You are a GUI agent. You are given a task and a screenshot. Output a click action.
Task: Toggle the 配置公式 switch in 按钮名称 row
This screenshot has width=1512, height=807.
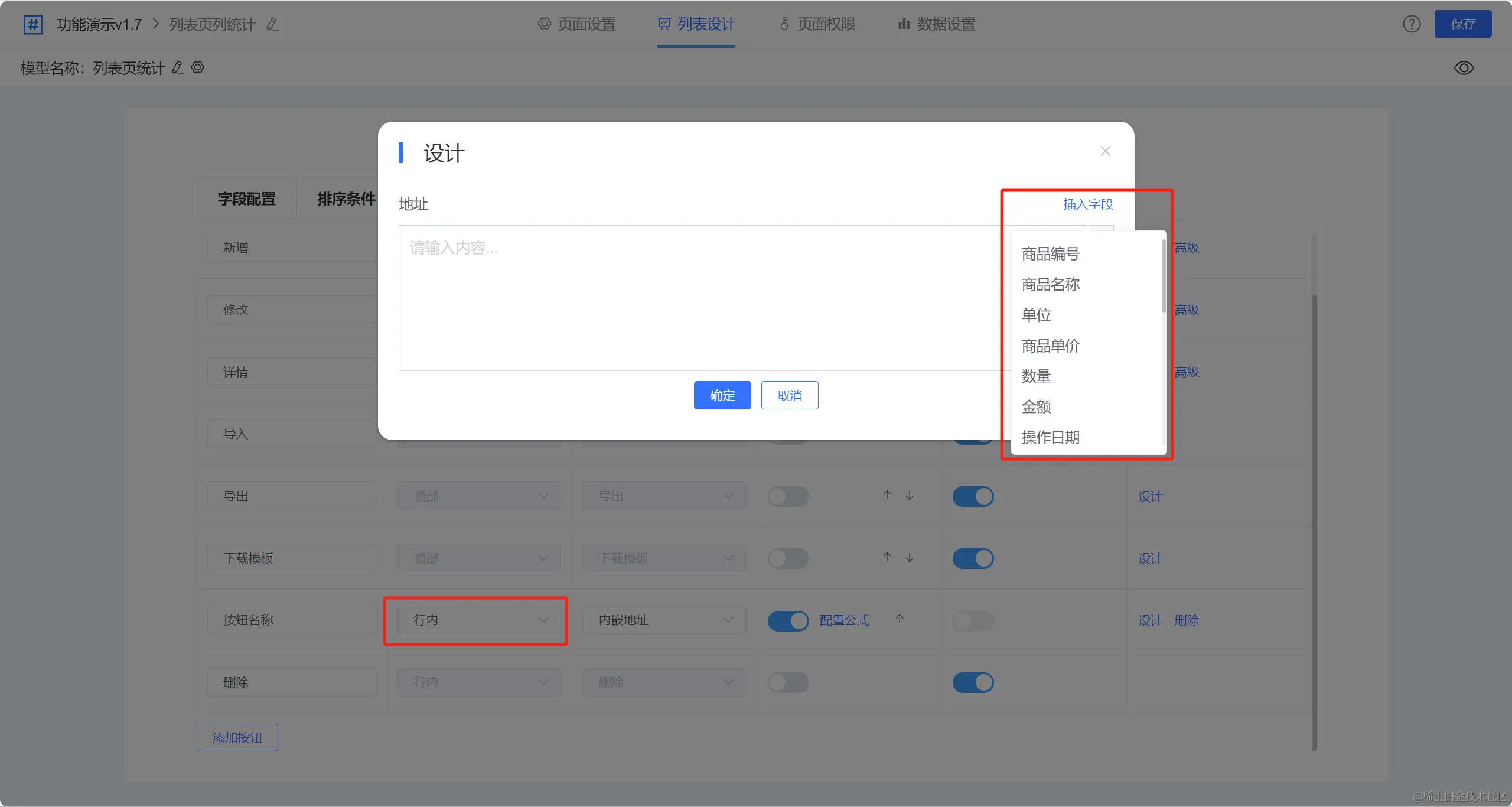(x=788, y=620)
